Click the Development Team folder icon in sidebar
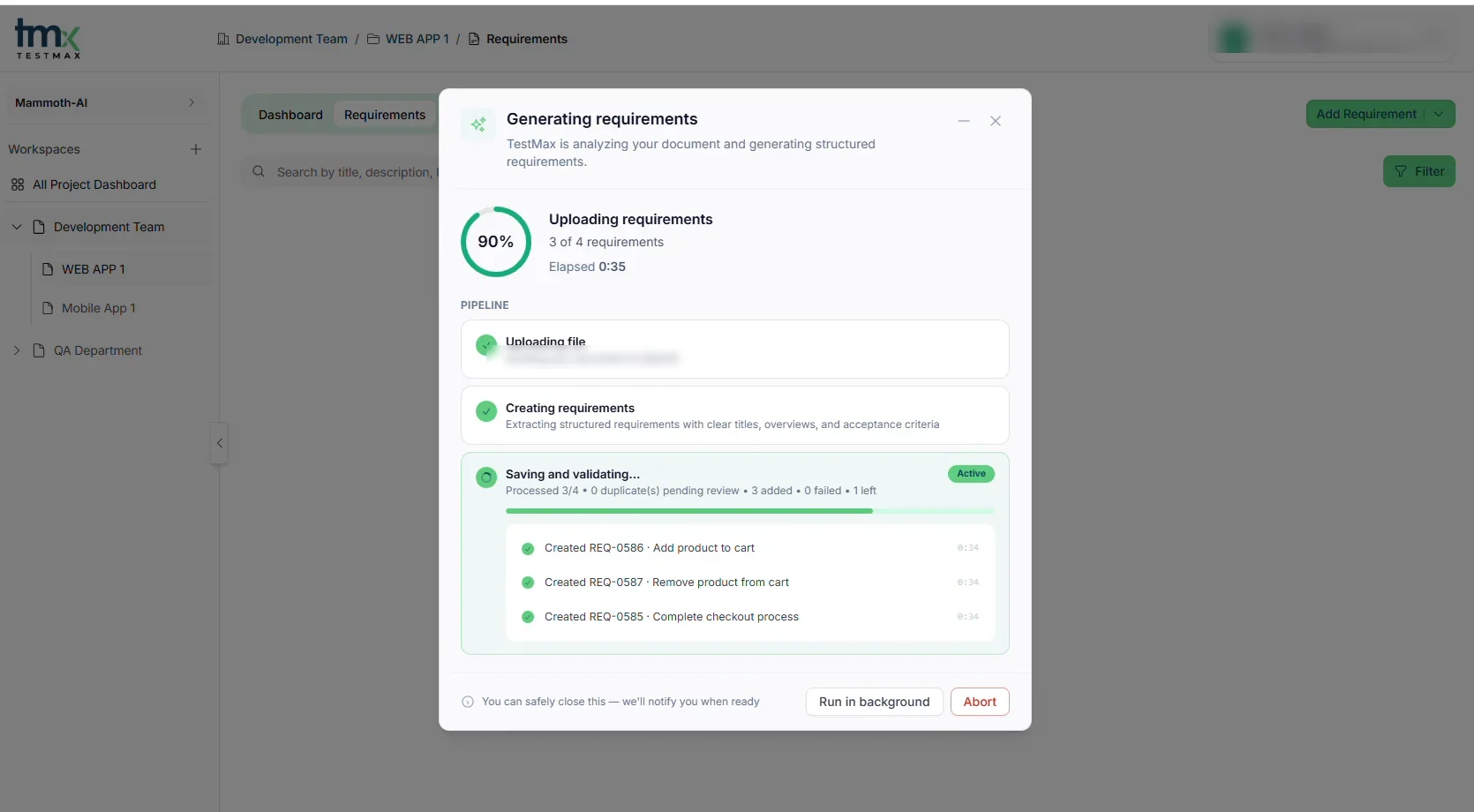 pyautogui.click(x=39, y=227)
